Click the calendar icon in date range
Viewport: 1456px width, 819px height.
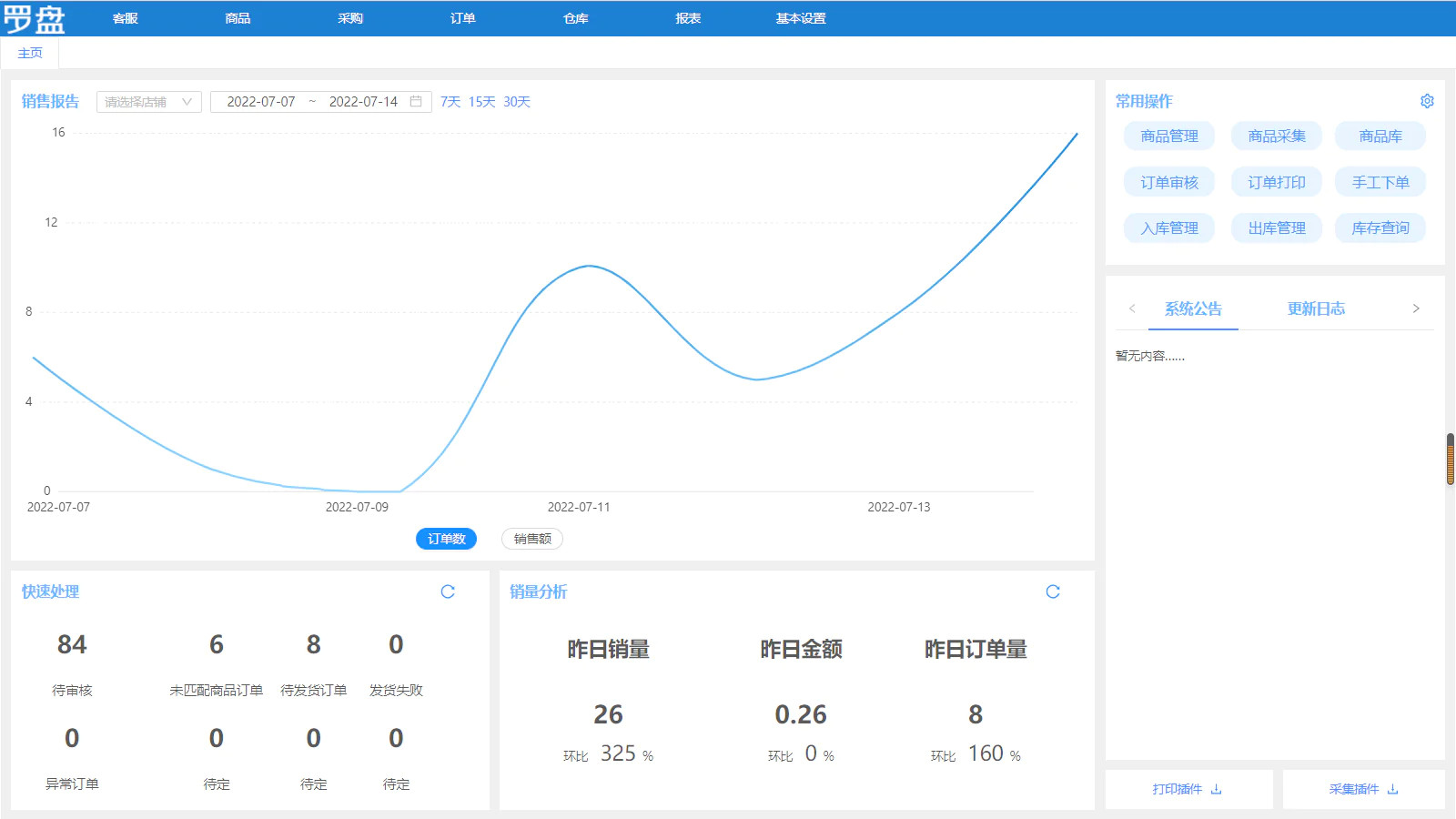coord(416,101)
